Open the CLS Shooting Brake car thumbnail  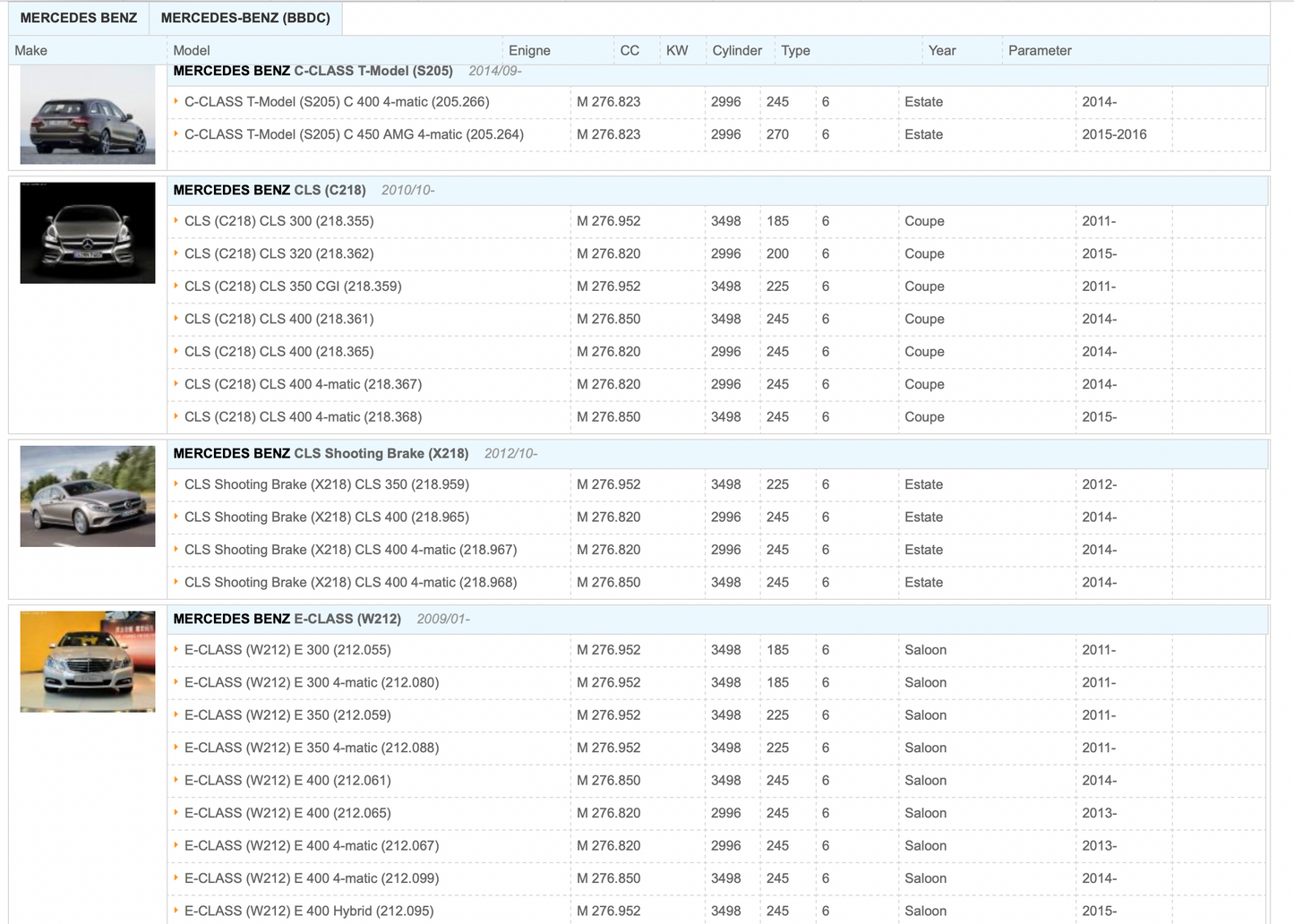tap(88, 496)
